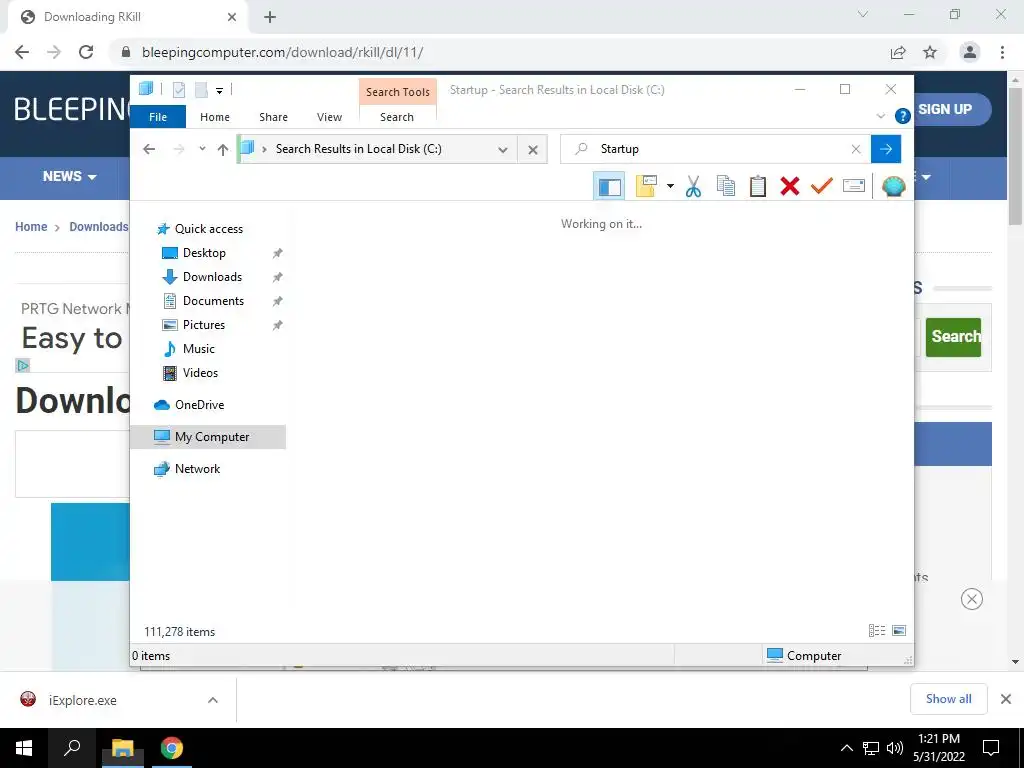Click the navigation pane toggle icon in the toolbar
The width and height of the screenshot is (1024, 768).
[609, 187]
